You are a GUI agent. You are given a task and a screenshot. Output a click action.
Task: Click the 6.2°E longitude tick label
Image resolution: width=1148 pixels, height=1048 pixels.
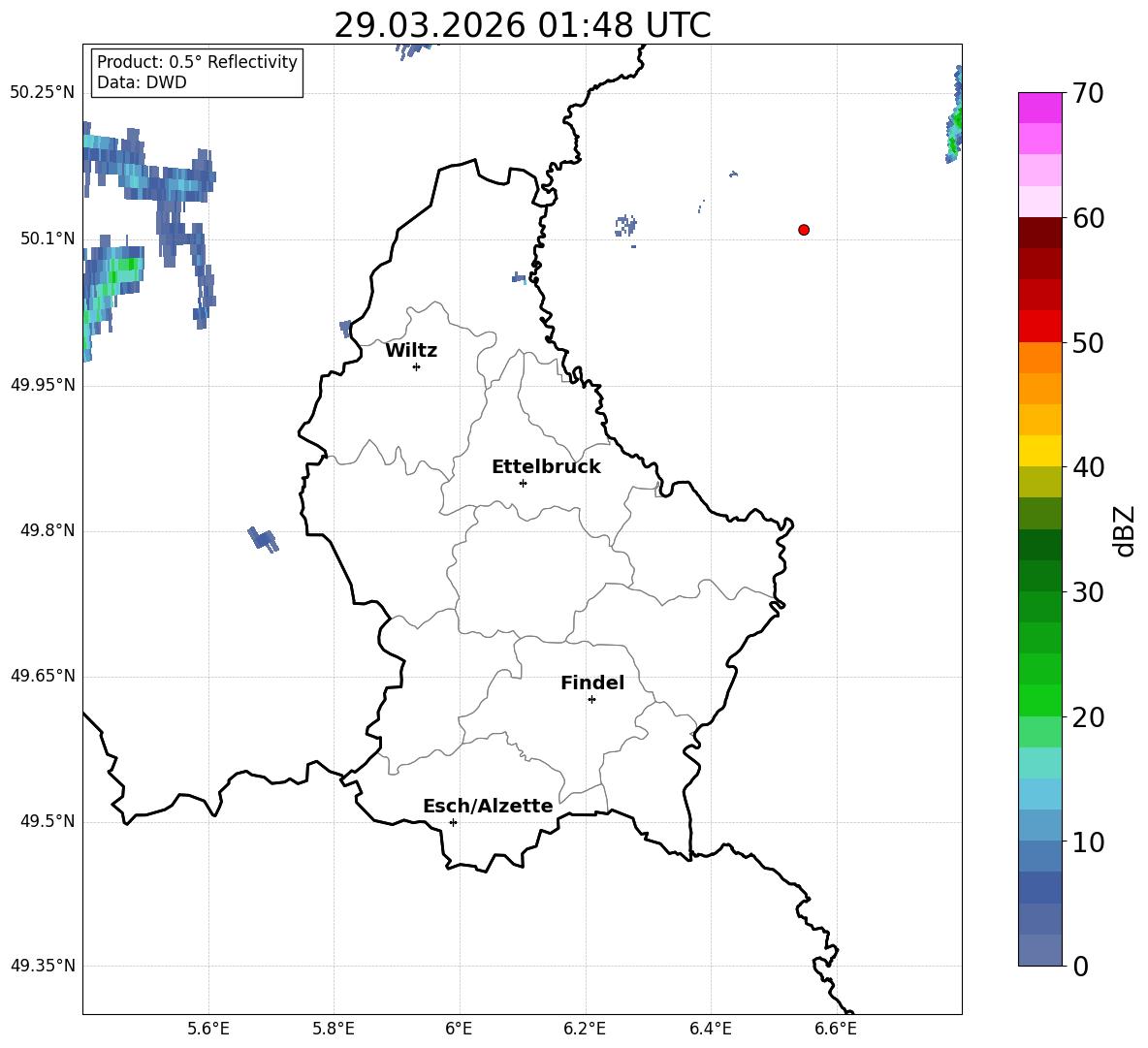585,1029
